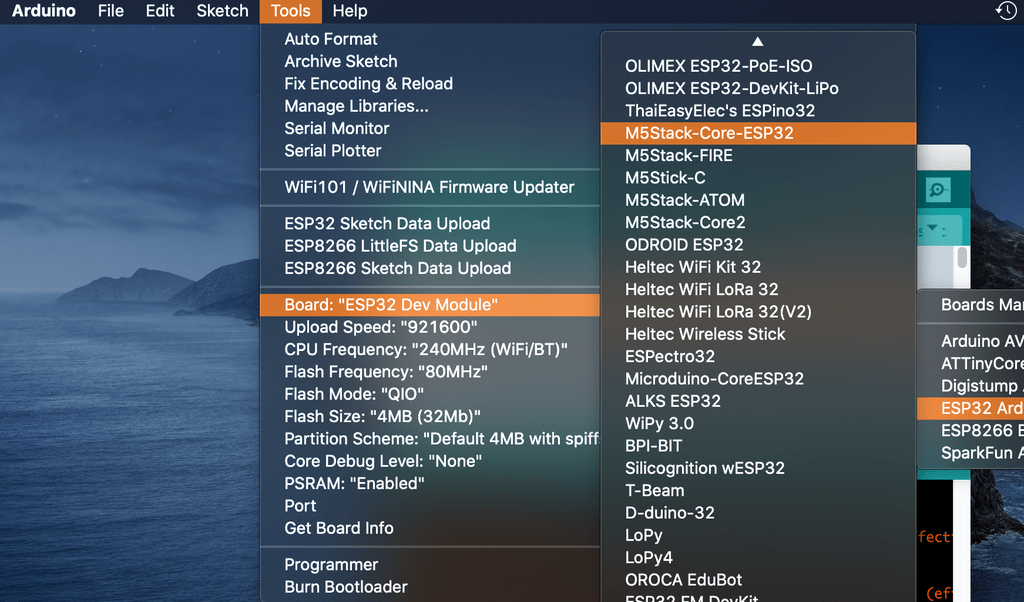
Task: Open the Time Machine menu bar icon
Action: 1006,10
